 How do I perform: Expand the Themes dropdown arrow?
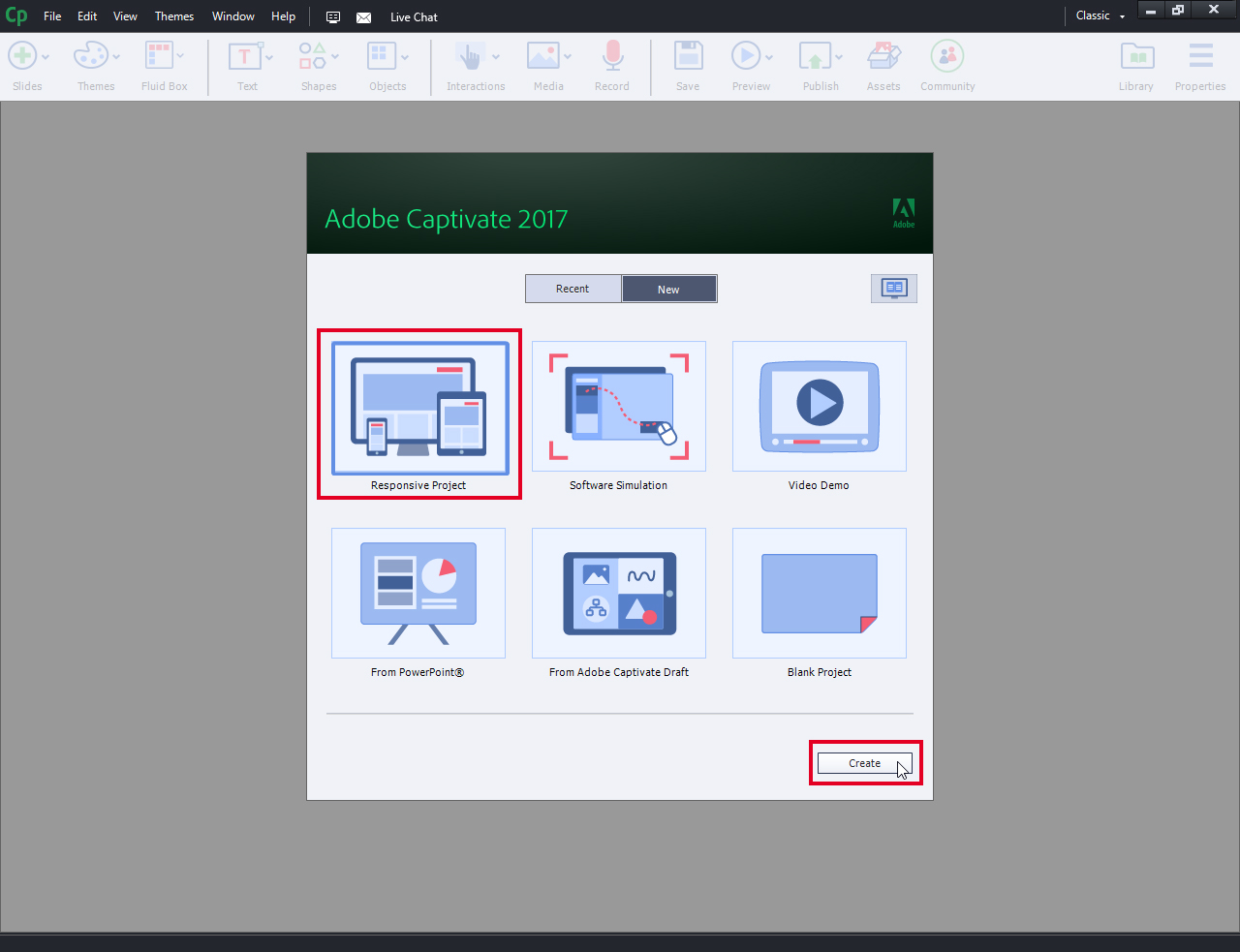(x=116, y=56)
